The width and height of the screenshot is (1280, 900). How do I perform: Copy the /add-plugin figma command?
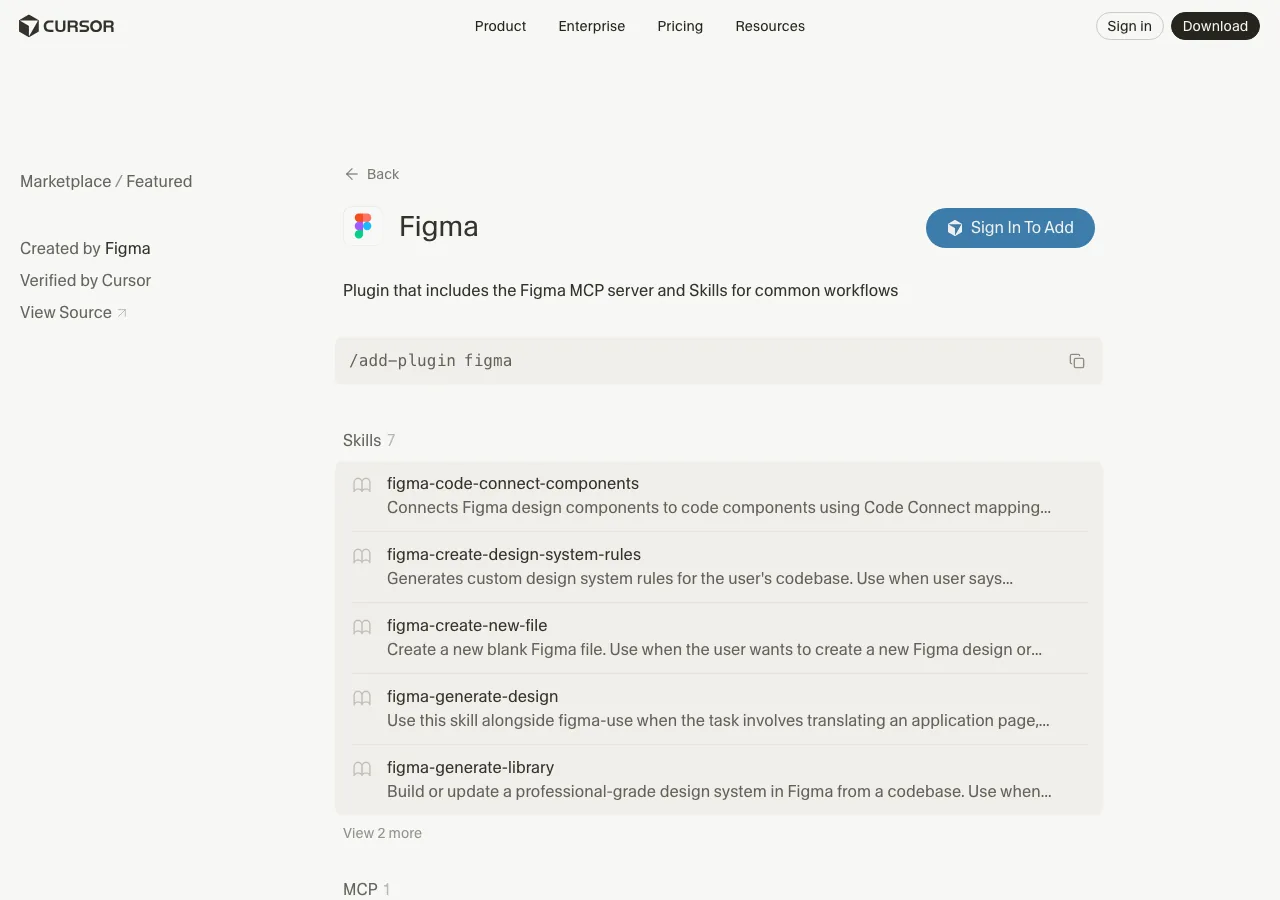coord(1077,361)
